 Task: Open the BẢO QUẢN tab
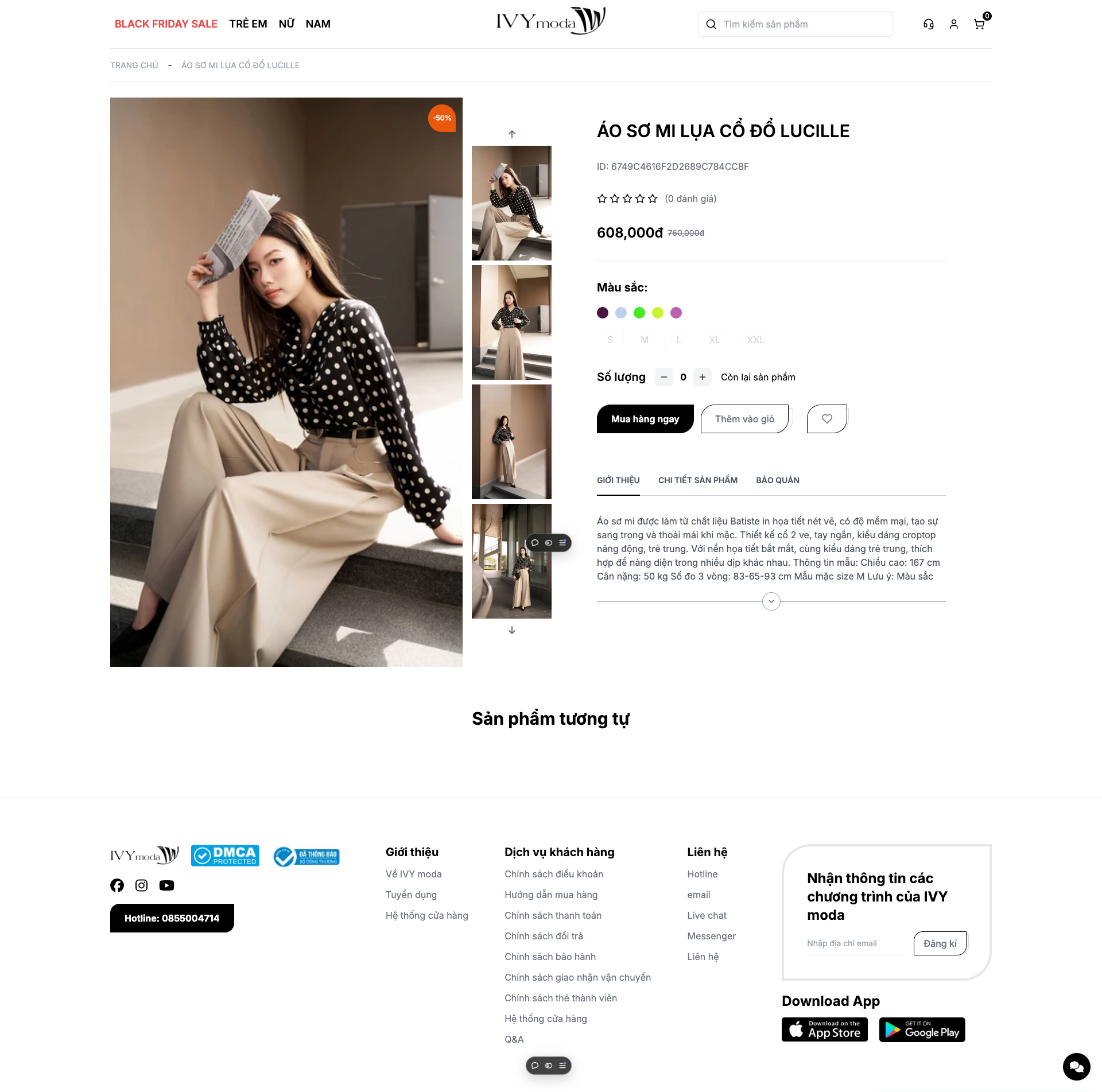778,480
